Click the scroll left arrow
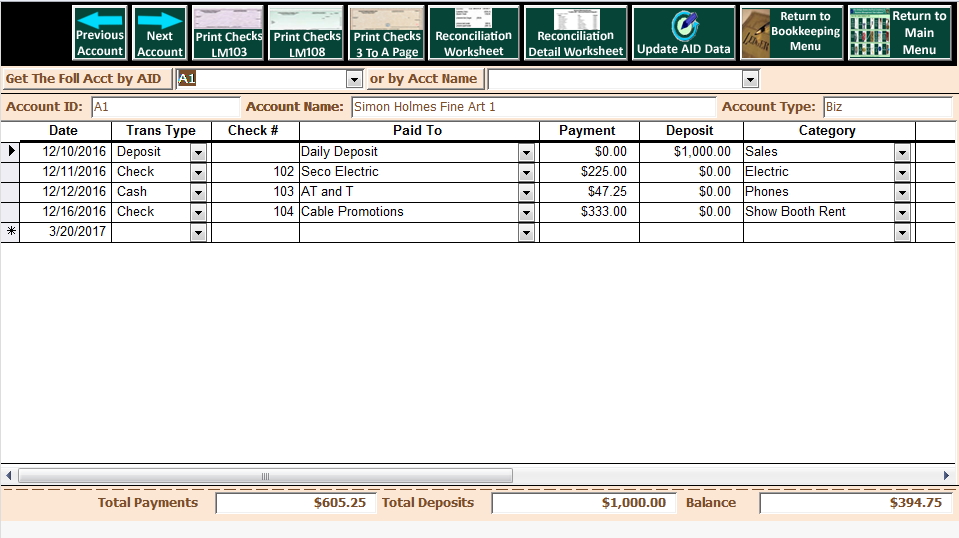This screenshot has width=959, height=538. pyautogui.click(x=9, y=476)
